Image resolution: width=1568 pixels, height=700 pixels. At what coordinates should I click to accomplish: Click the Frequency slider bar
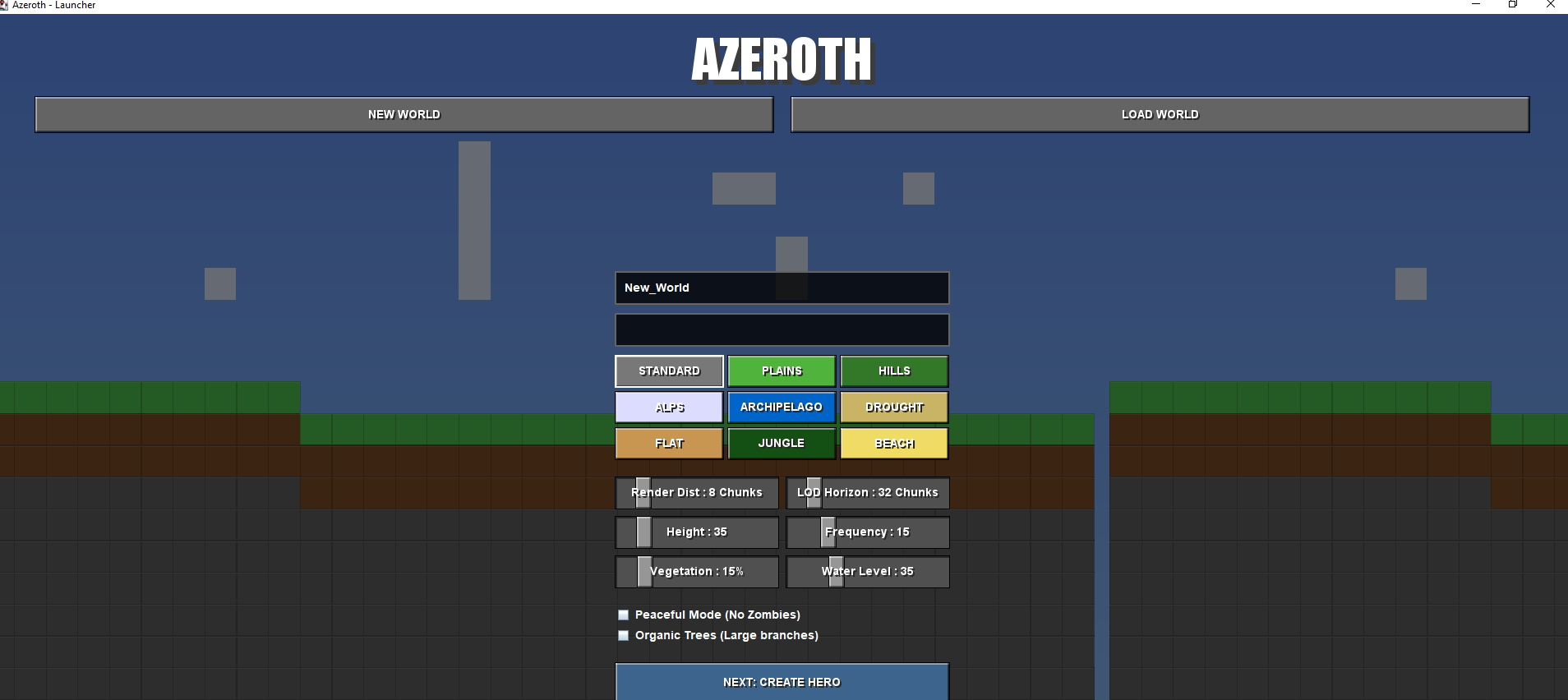(868, 532)
